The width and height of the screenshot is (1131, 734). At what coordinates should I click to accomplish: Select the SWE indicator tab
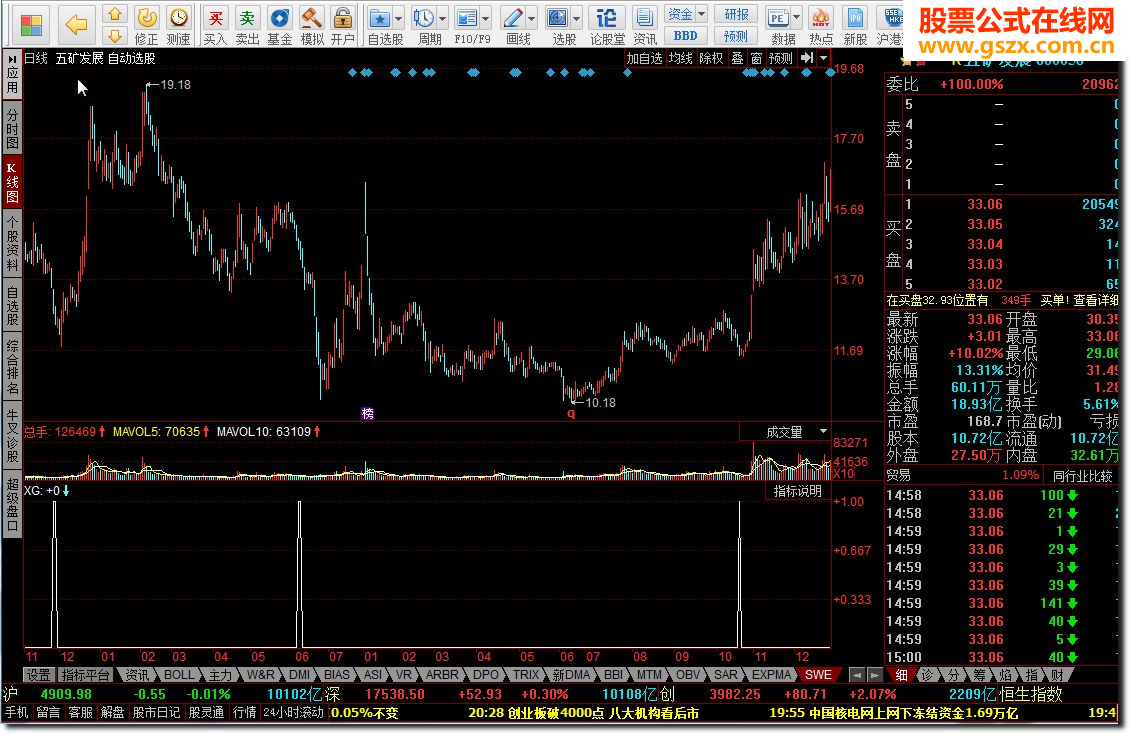click(818, 675)
